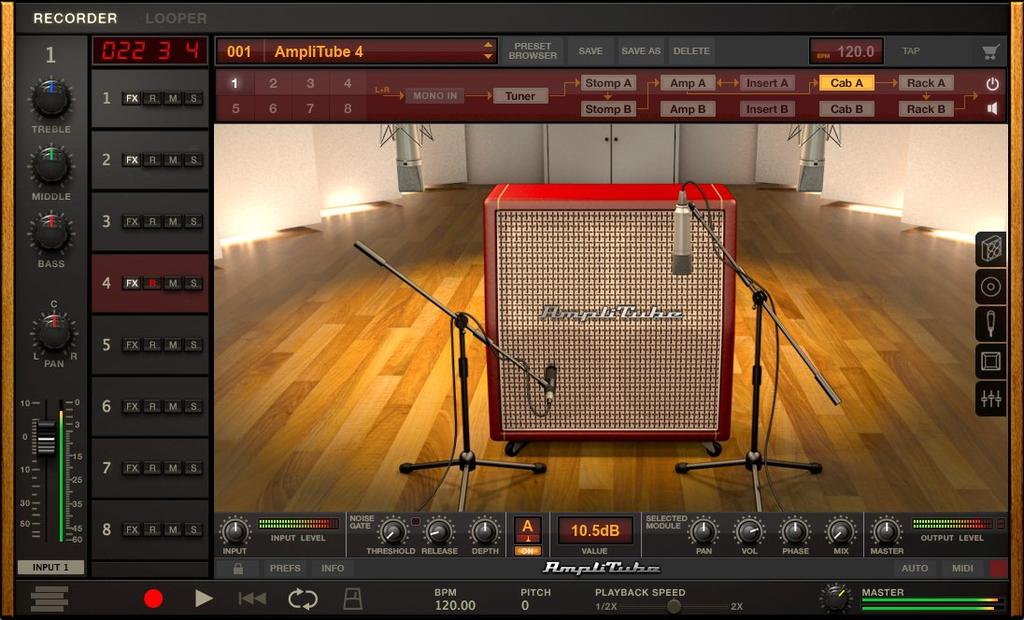Mute track 4 with its M button

pyautogui.click(x=173, y=283)
